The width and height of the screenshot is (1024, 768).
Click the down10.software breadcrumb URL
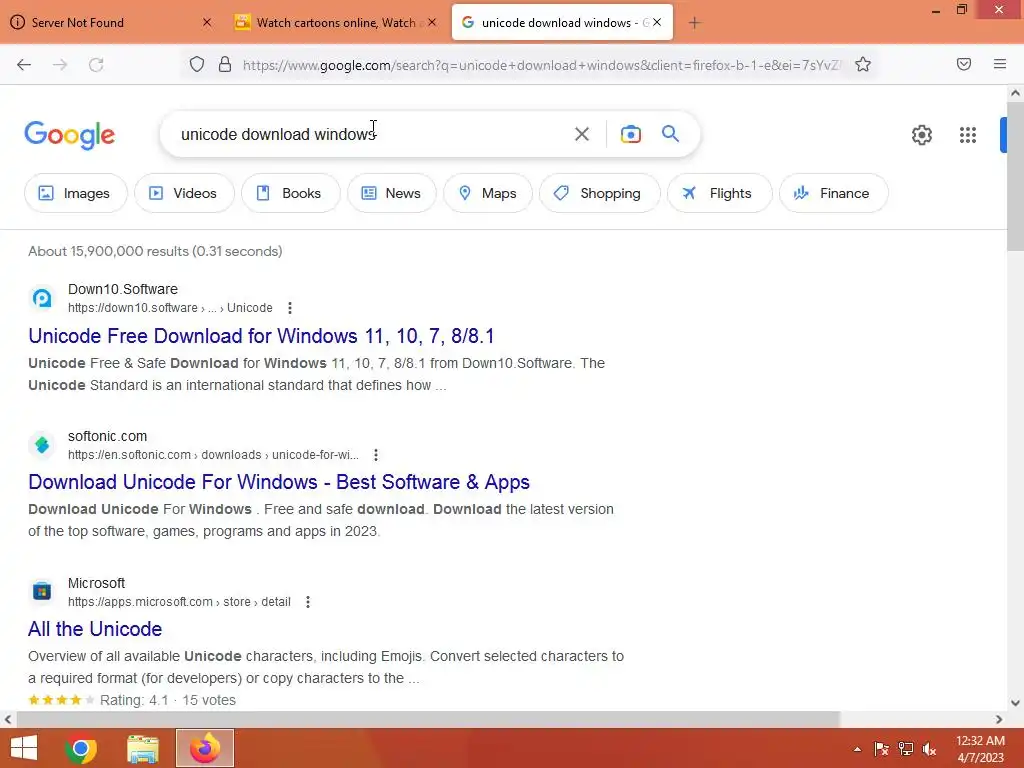pos(170,308)
